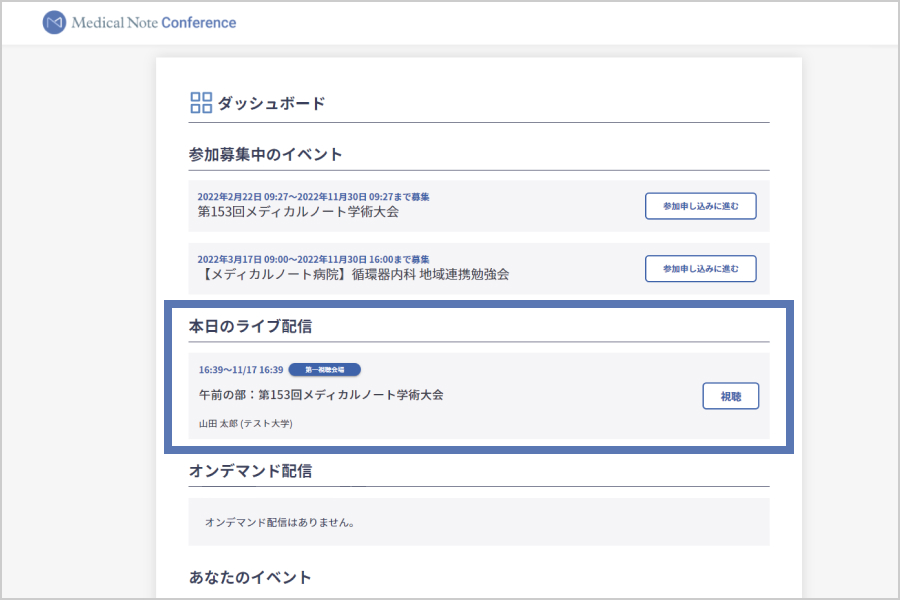The image size is (900, 600).
Task: Click speaker name 山田 太郎 (テスト大学)
Action: pyautogui.click(x=246, y=424)
